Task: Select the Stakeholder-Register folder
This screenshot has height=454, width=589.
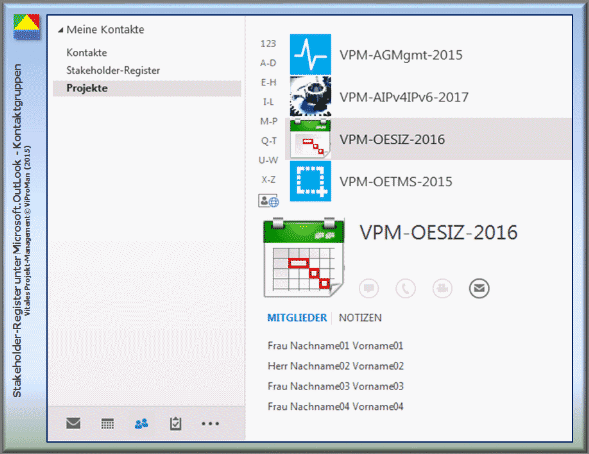Action: point(113,70)
